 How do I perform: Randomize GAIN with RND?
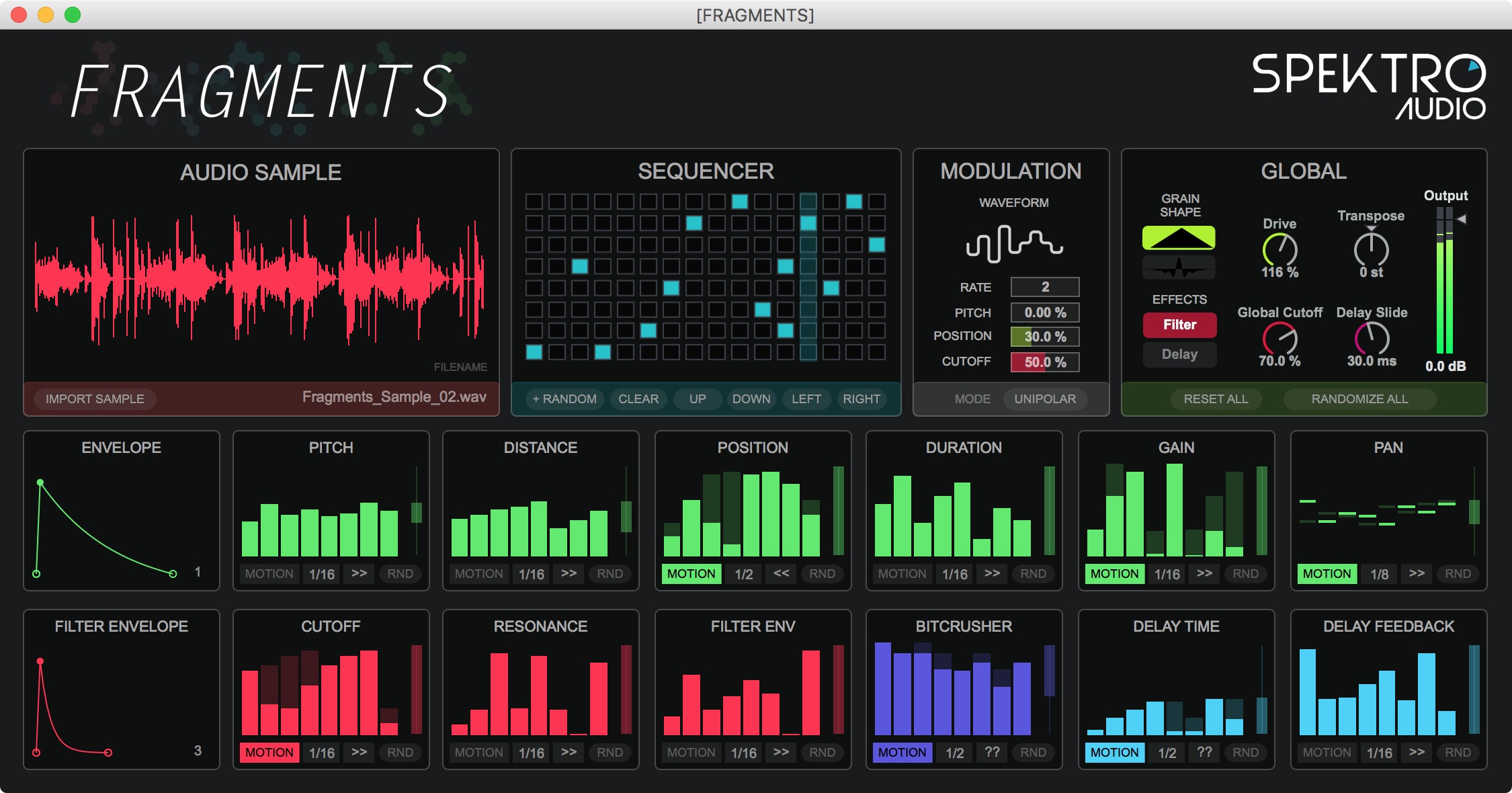tap(1245, 574)
